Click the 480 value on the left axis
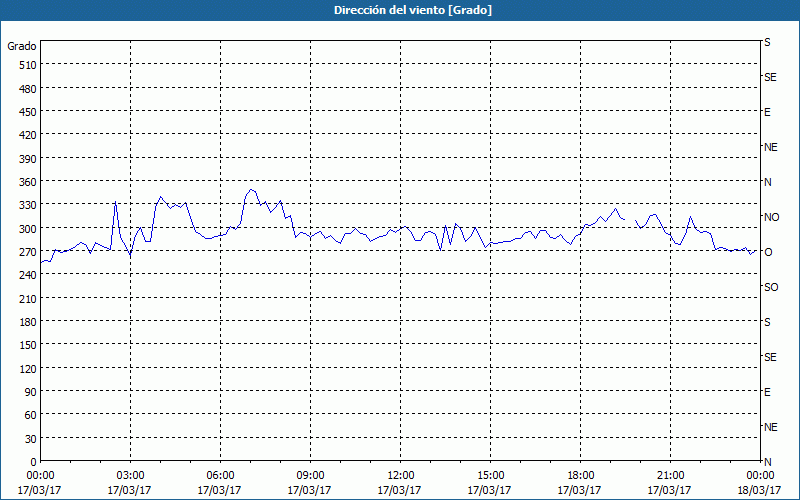Image resolution: width=800 pixels, height=500 pixels. tap(28, 89)
